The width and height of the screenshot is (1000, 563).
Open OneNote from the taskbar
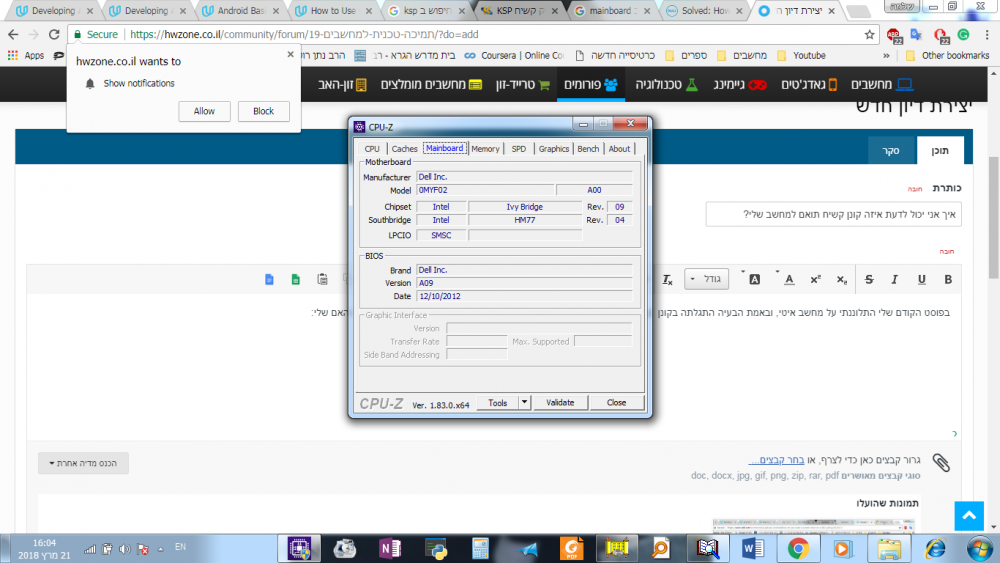click(x=390, y=548)
